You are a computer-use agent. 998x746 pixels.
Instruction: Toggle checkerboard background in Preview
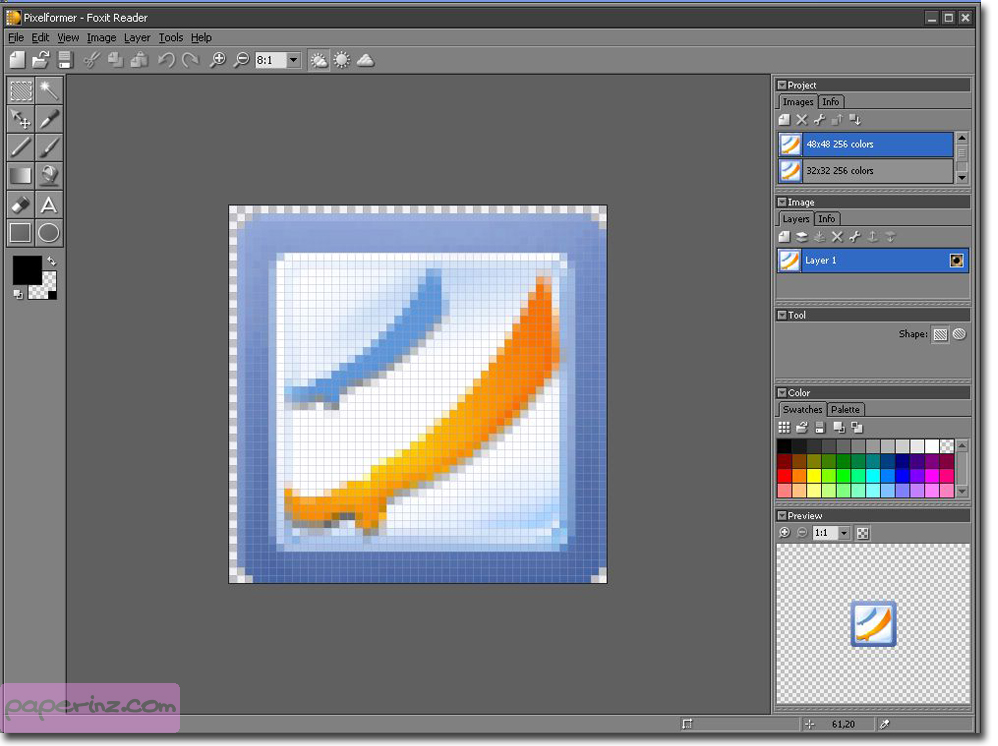coord(862,533)
